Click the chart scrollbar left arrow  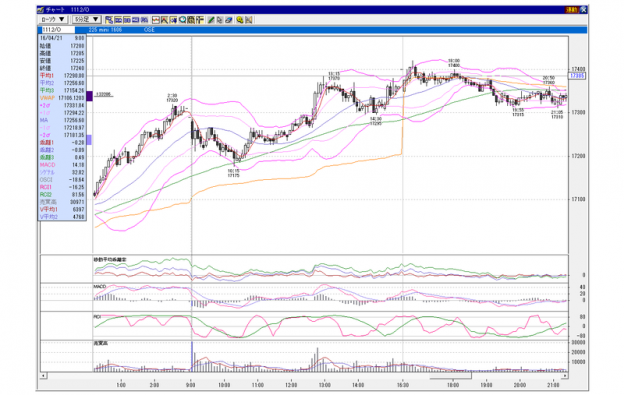[x=43, y=375]
